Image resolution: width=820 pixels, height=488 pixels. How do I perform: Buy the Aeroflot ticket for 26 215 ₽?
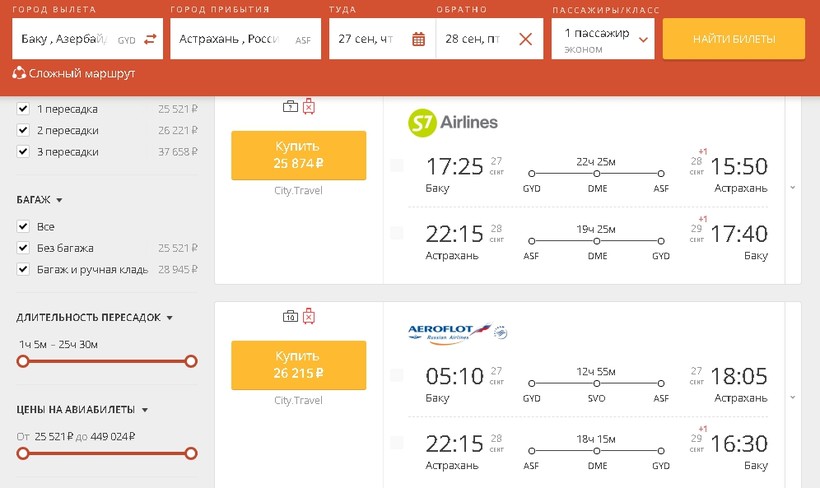(x=298, y=364)
